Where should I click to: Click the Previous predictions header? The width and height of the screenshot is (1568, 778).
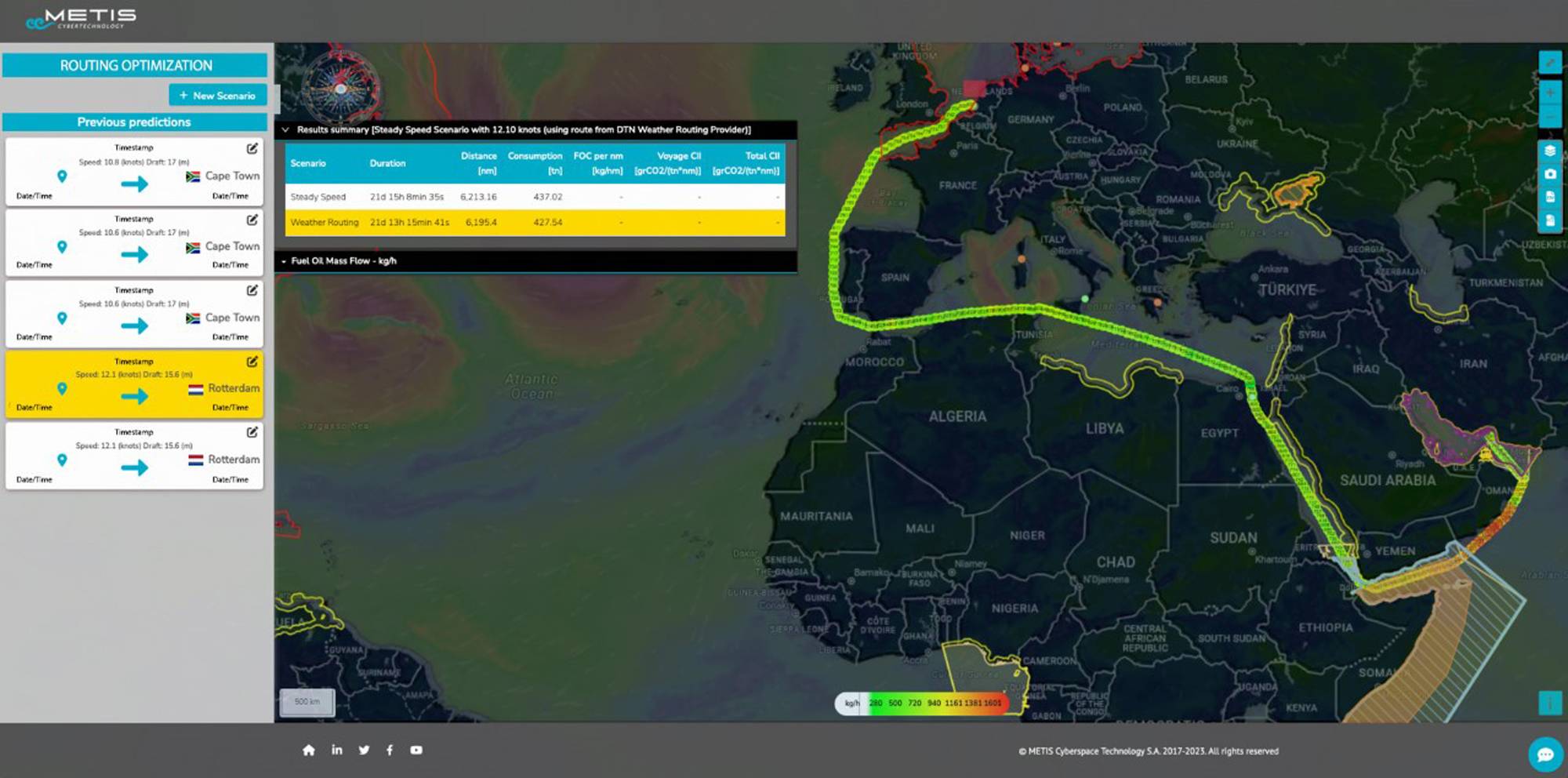pos(135,122)
